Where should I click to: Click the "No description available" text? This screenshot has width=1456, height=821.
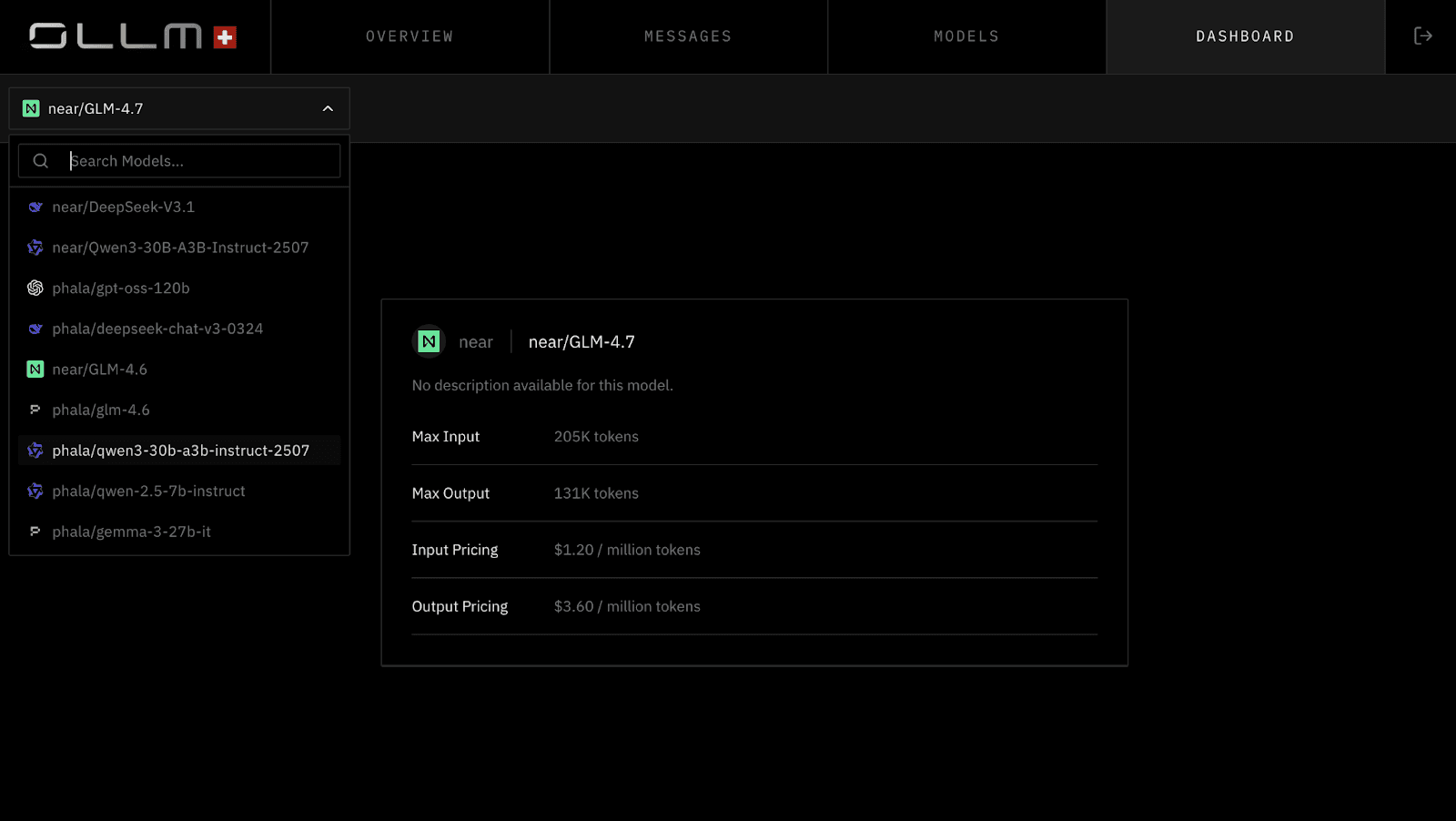coord(542,385)
